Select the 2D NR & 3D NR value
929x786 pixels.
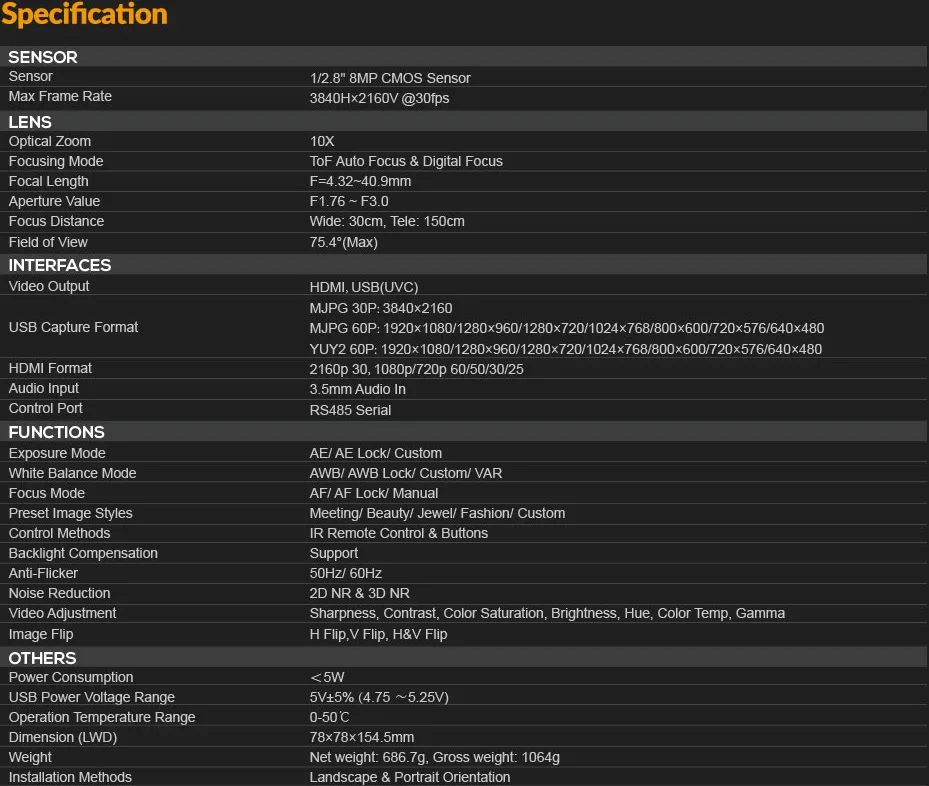(x=359, y=594)
